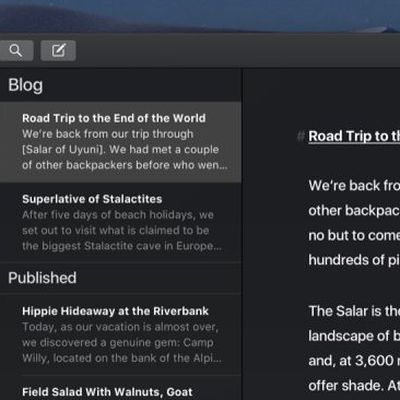Create a new sheet with compose icon

pyautogui.click(x=58, y=51)
